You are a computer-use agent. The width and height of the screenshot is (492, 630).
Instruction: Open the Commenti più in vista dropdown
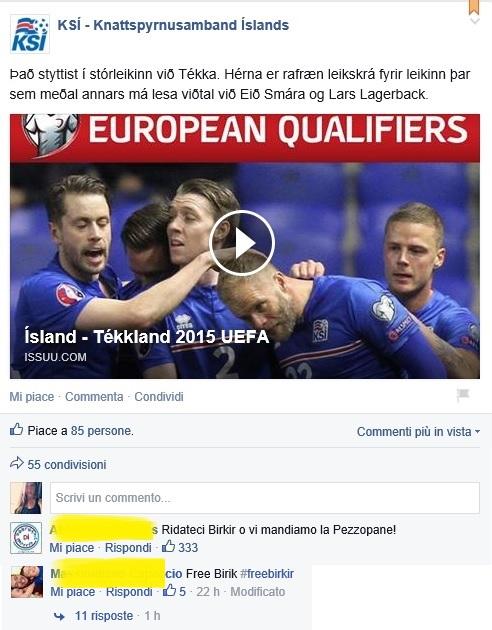click(x=418, y=432)
